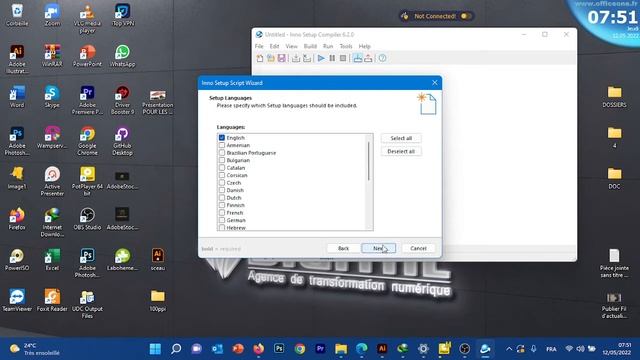Check the Finnish language checkbox

222,205
